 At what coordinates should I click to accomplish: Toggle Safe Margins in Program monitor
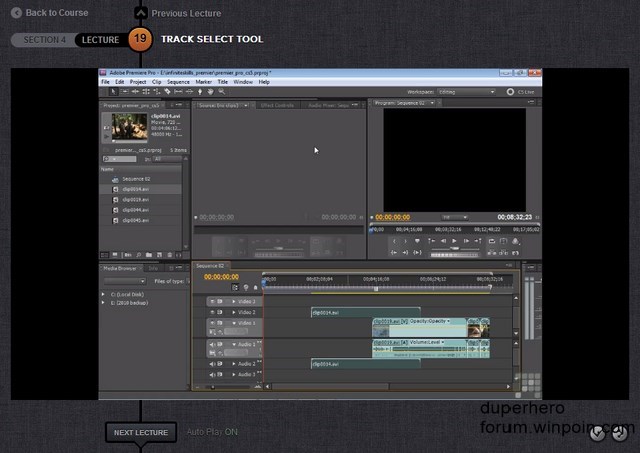[x=503, y=241]
